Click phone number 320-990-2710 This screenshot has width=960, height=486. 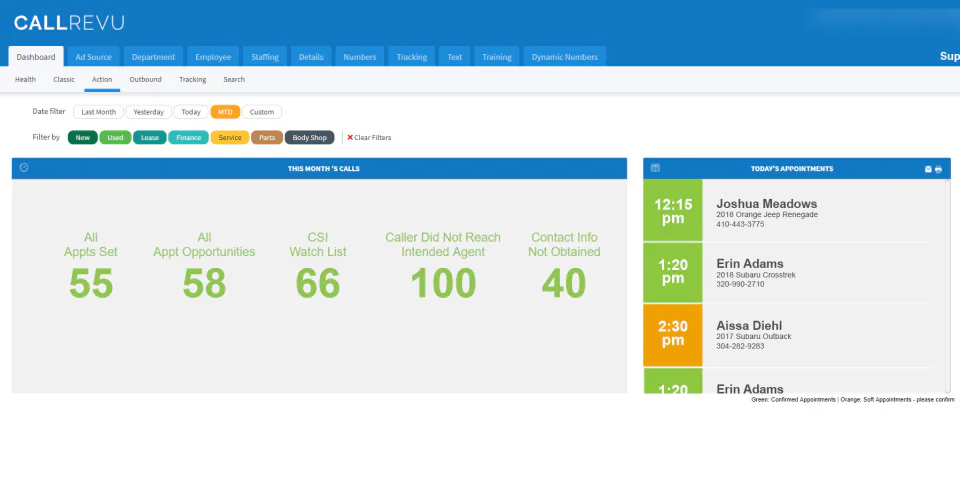pyautogui.click(x=740, y=284)
